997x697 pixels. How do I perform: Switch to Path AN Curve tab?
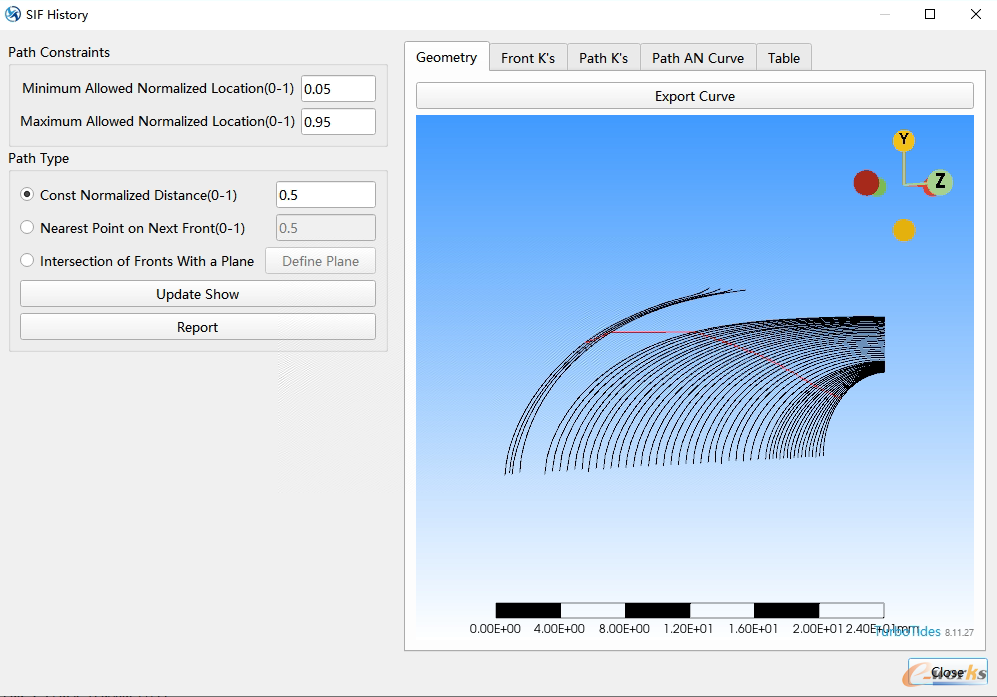coord(698,58)
